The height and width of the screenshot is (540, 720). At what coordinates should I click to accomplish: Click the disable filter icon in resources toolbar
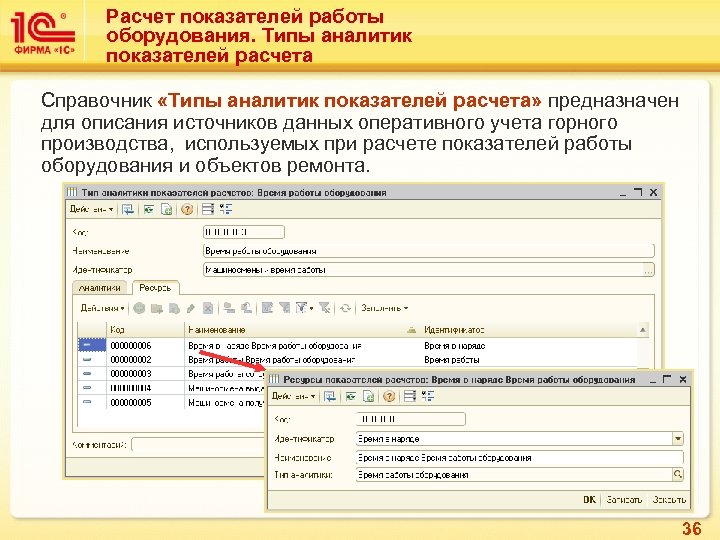click(x=325, y=308)
